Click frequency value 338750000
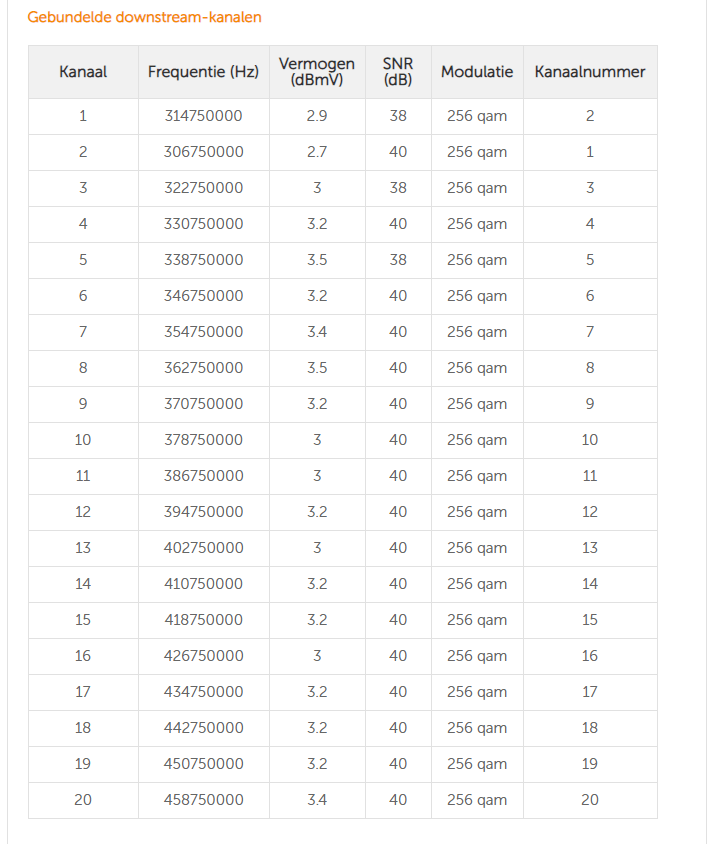Screen dimensions: 718x844 point(203,260)
